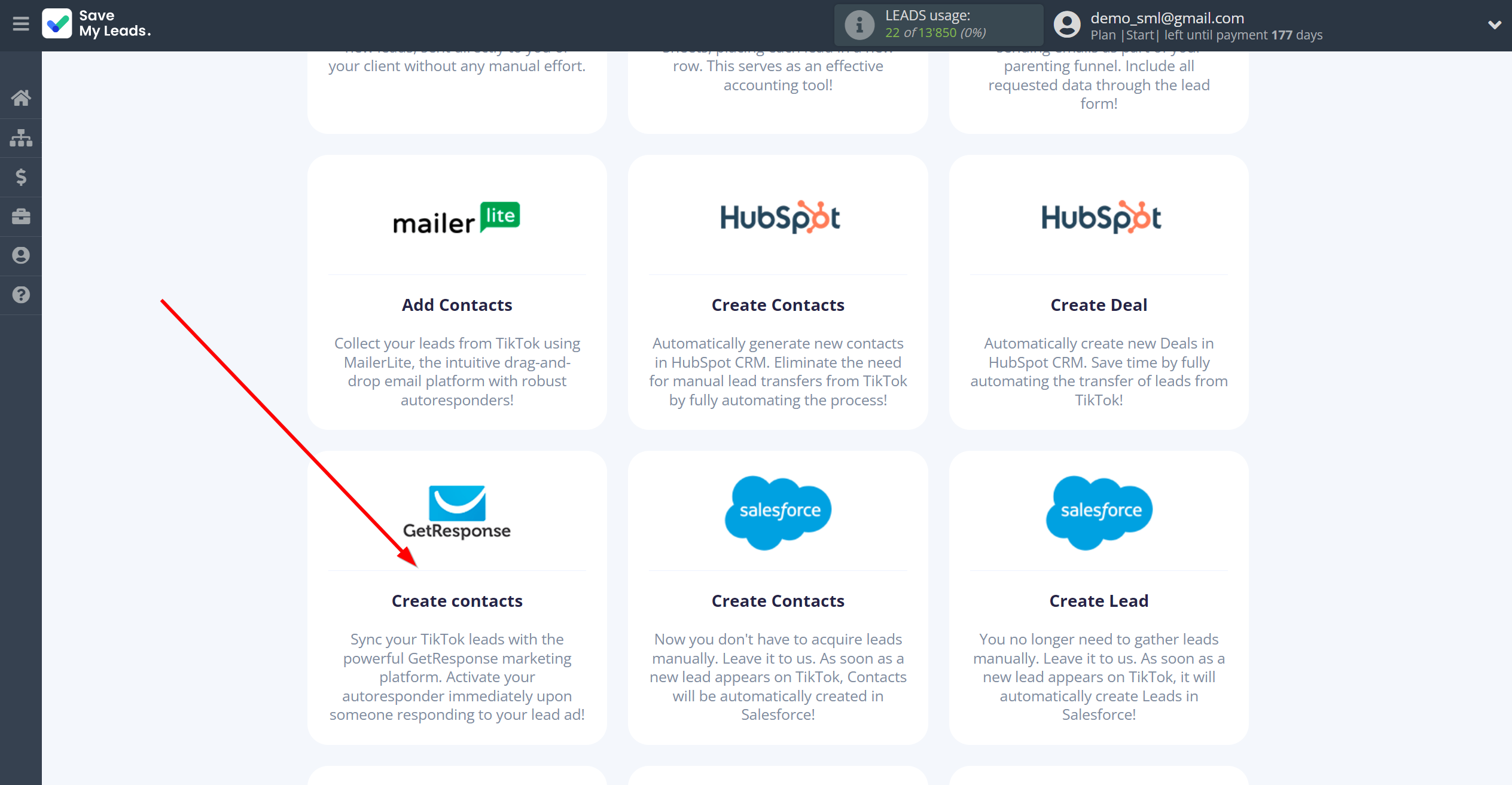
Task: Open Connections sitemap icon in sidebar
Action: pos(21,138)
